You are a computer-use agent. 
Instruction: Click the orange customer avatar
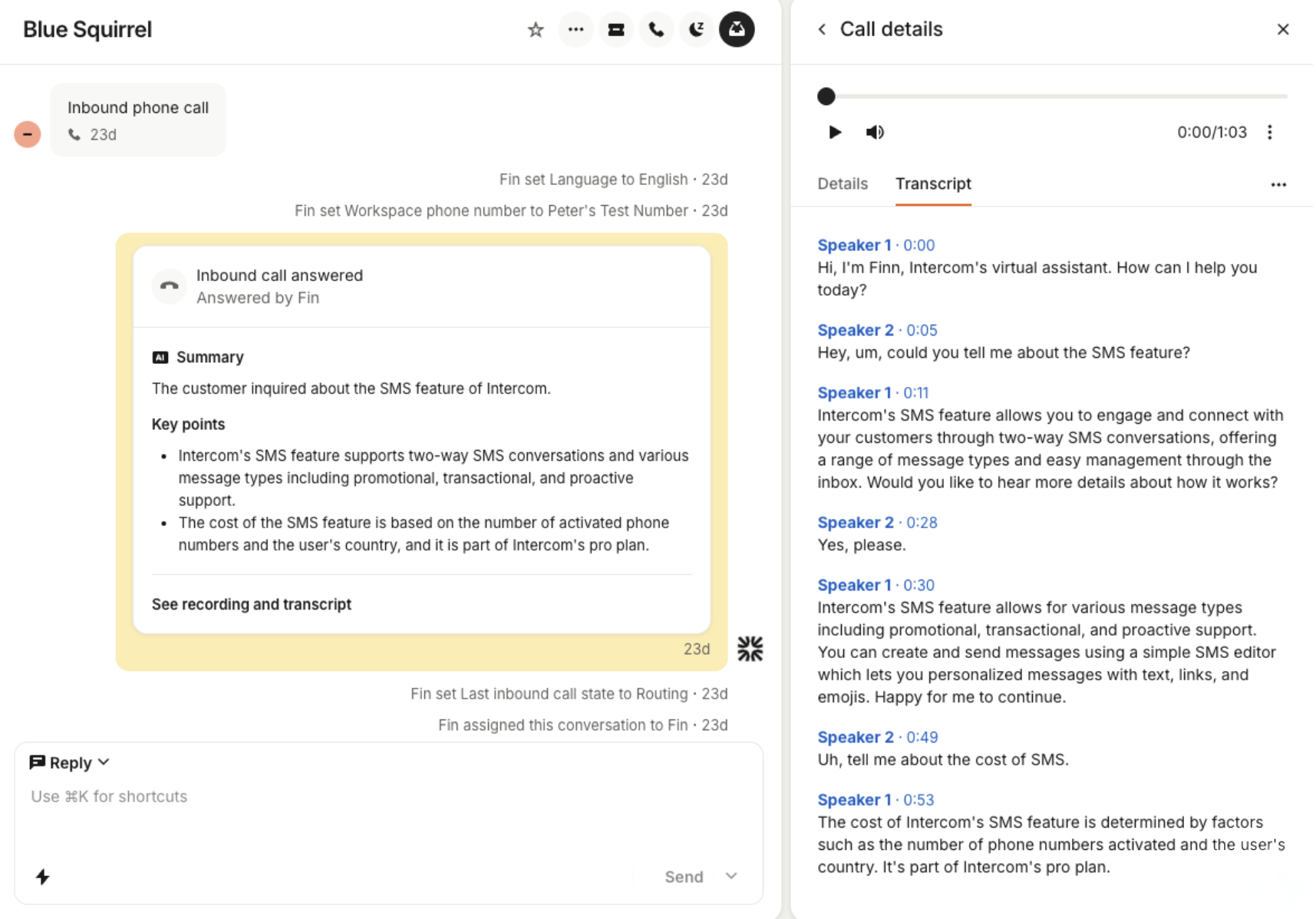click(x=28, y=134)
